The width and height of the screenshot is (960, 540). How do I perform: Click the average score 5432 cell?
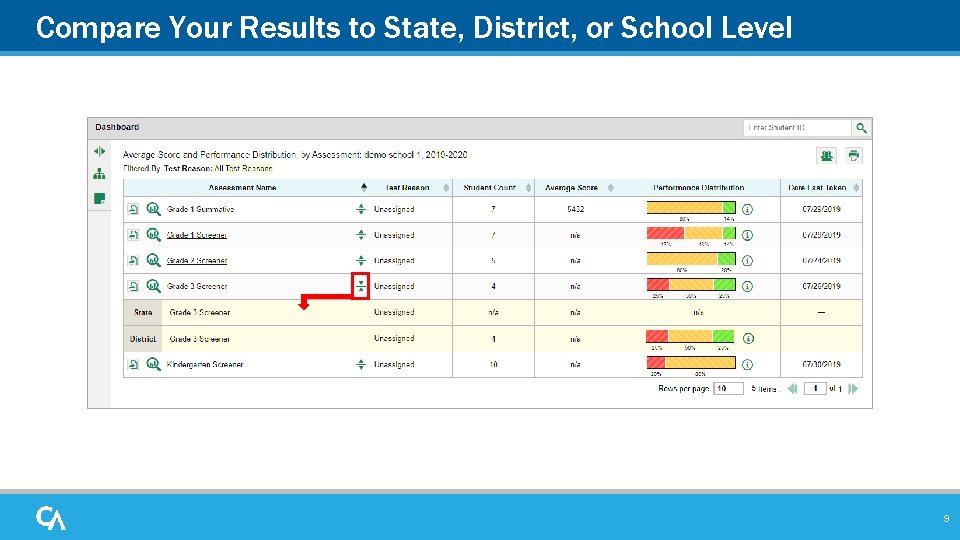(576, 209)
